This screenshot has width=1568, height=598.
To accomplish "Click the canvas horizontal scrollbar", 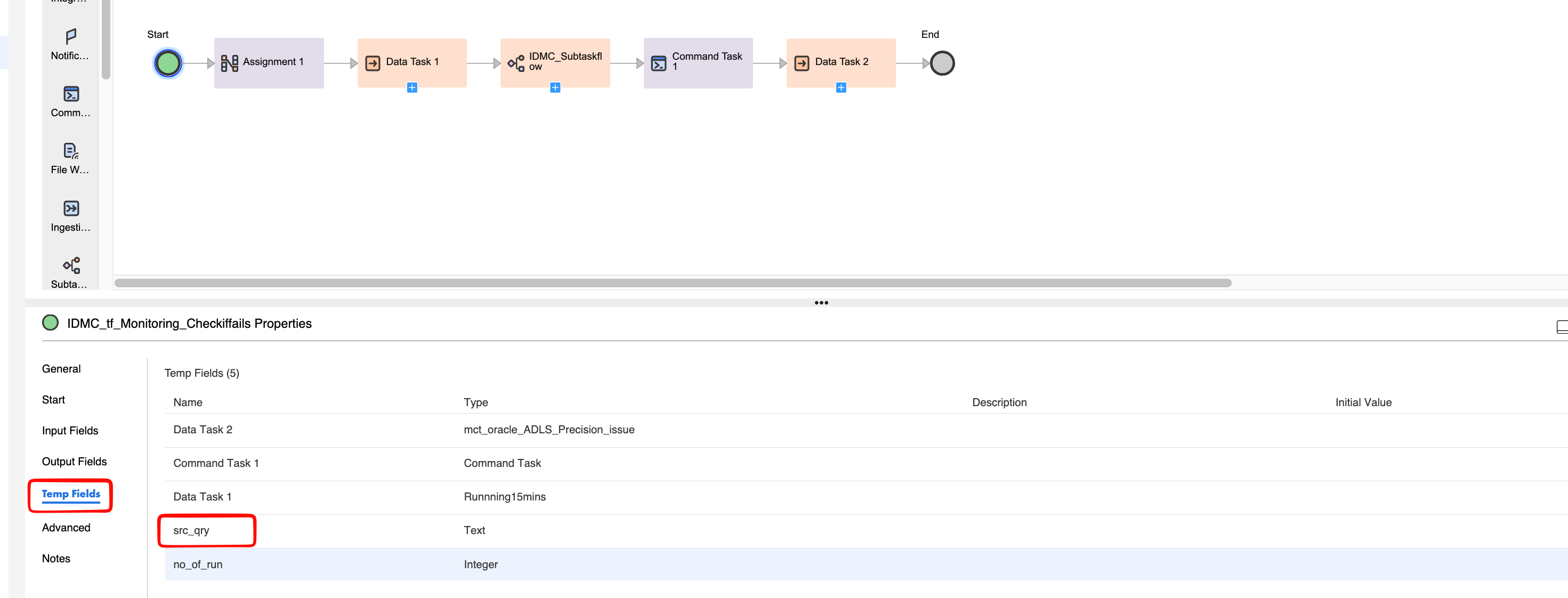I will [x=673, y=282].
